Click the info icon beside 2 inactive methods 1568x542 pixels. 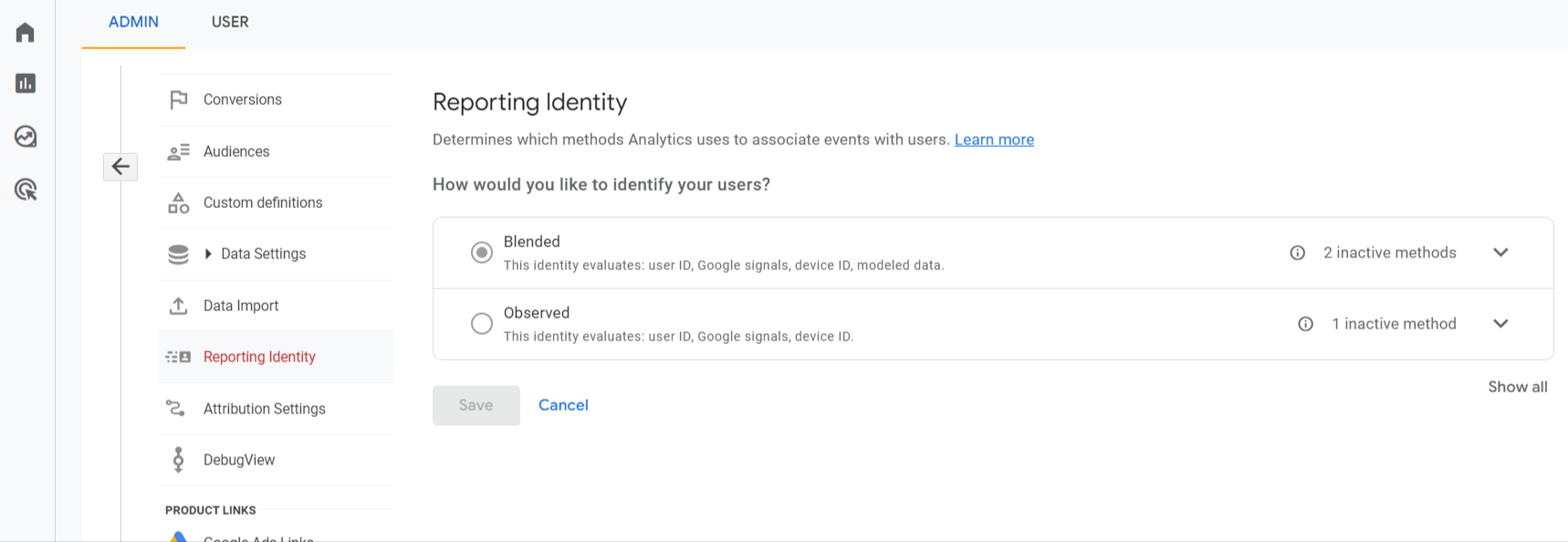(x=1297, y=253)
